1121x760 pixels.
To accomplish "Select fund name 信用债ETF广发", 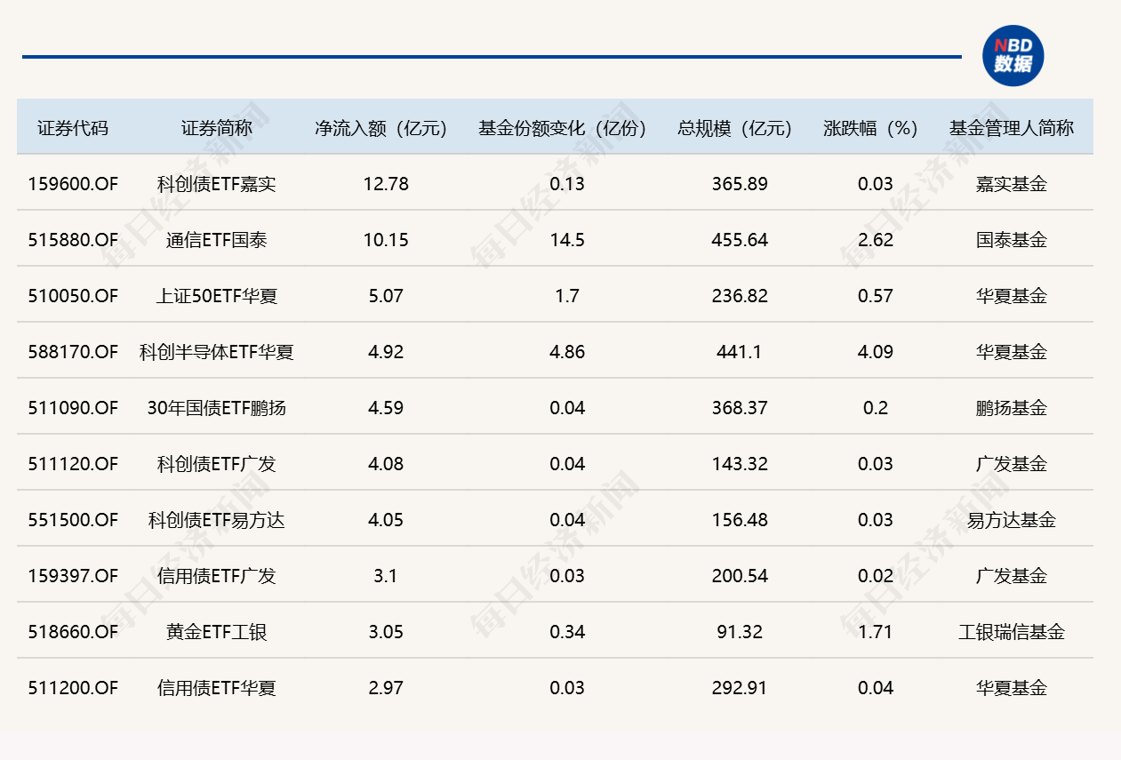I will (217, 576).
